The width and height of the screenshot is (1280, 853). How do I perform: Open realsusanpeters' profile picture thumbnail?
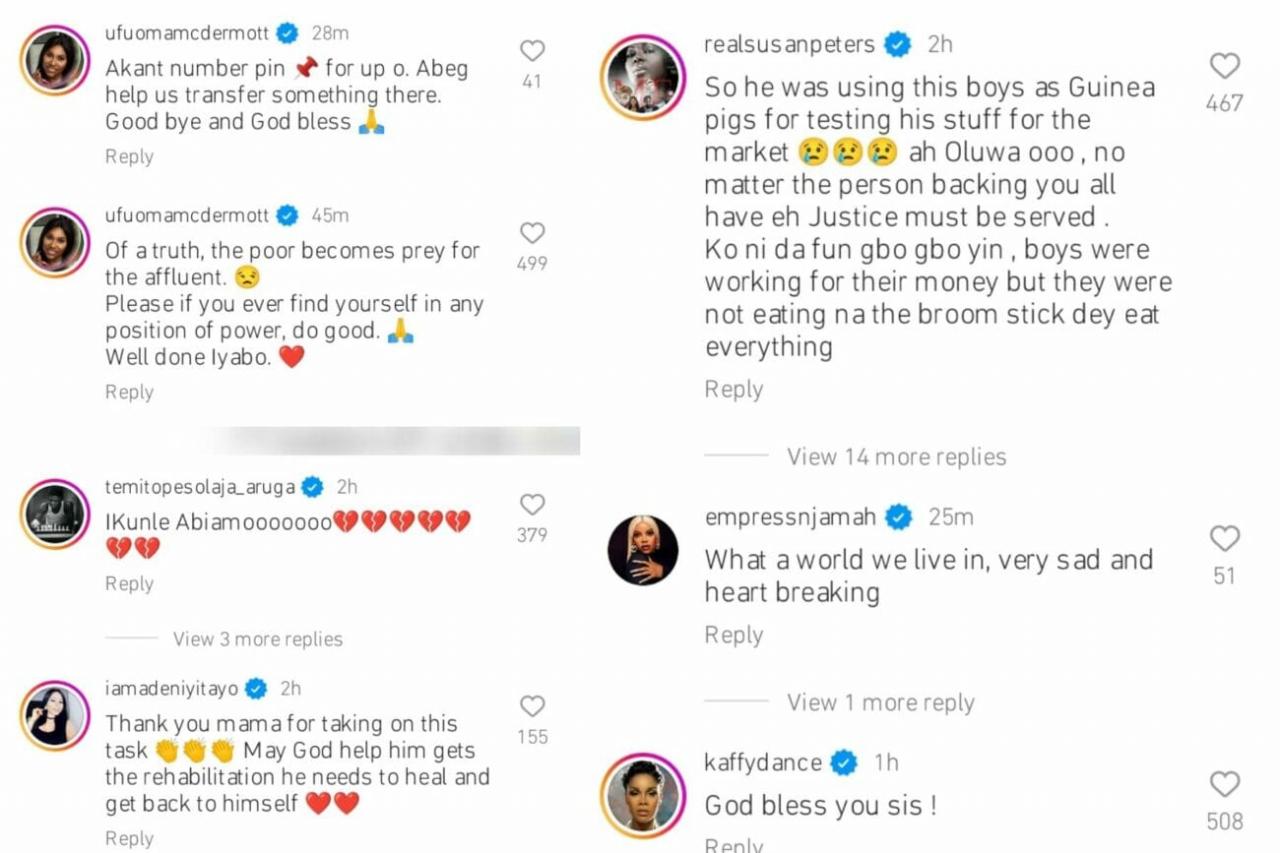coord(643,73)
